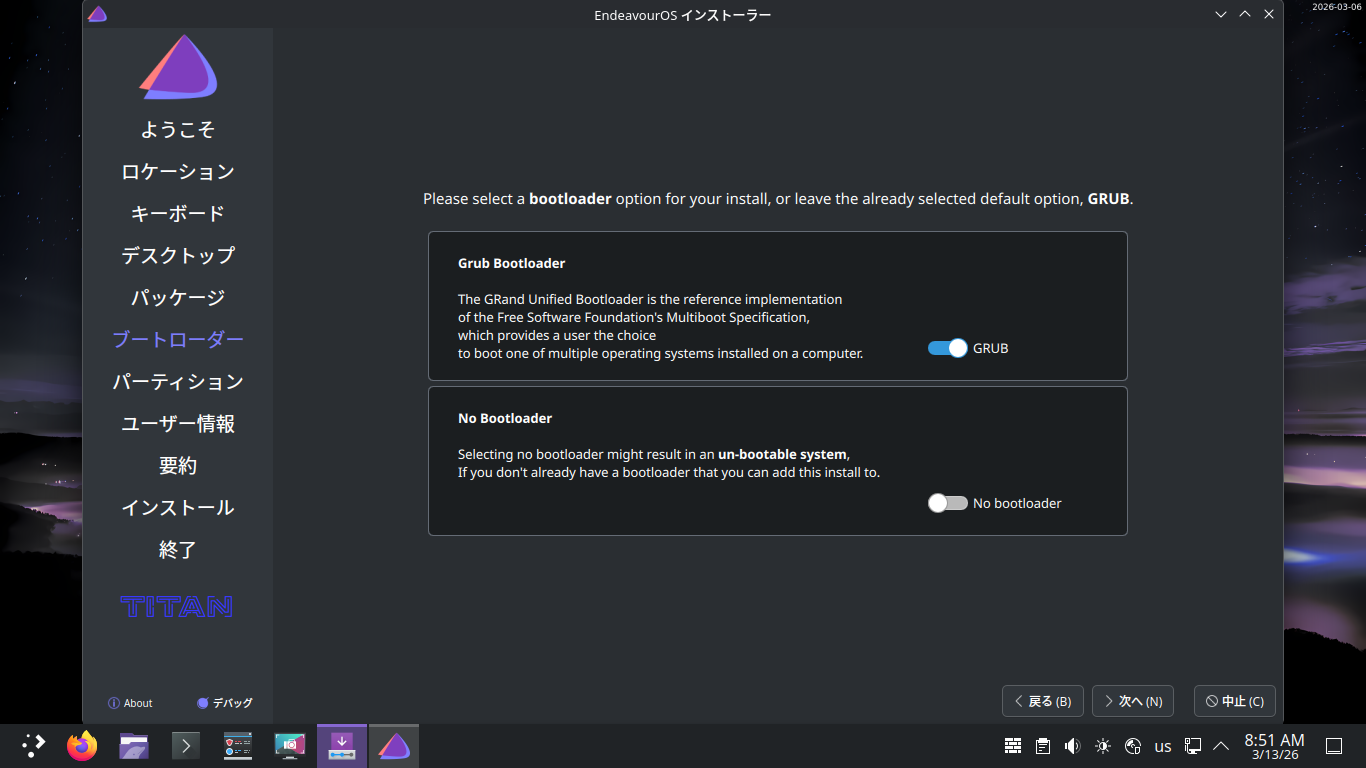Viewport: 1366px width, 768px height.
Task: Switch to the purple download-icon taskbar app
Action: [x=342, y=746]
